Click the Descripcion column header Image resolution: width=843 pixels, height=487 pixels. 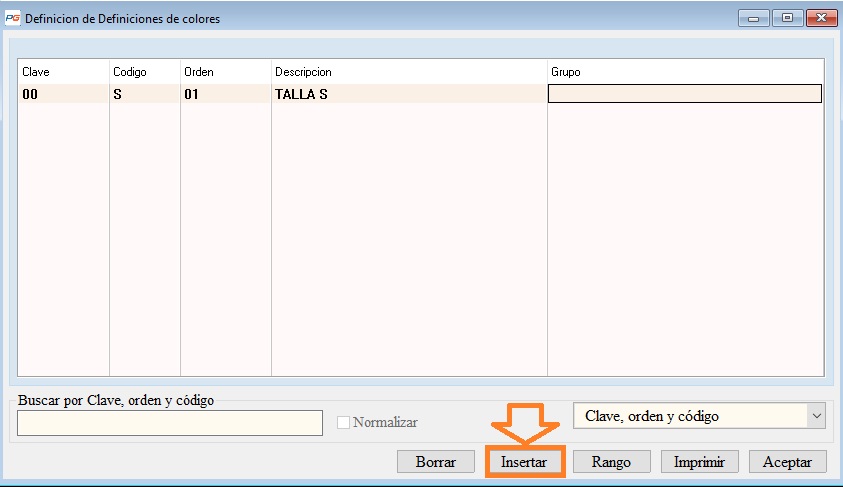409,71
